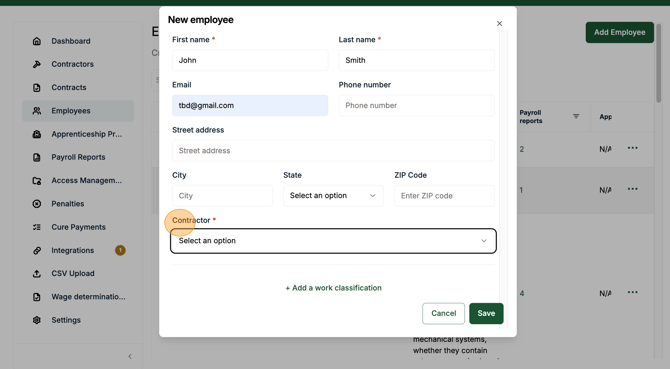Click the Cure Payments list icon
Image resolution: width=670 pixels, height=369 pixels.
click(37, 227)
